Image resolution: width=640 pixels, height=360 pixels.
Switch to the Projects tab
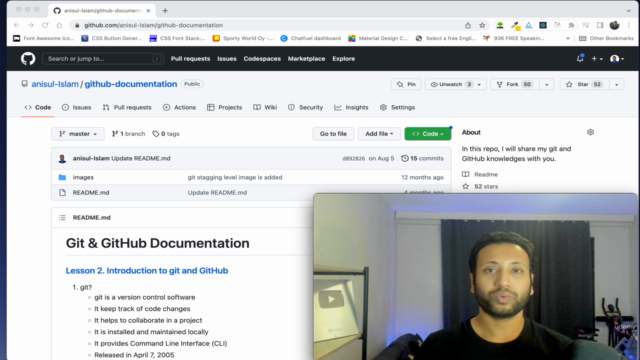pos(224,107)
